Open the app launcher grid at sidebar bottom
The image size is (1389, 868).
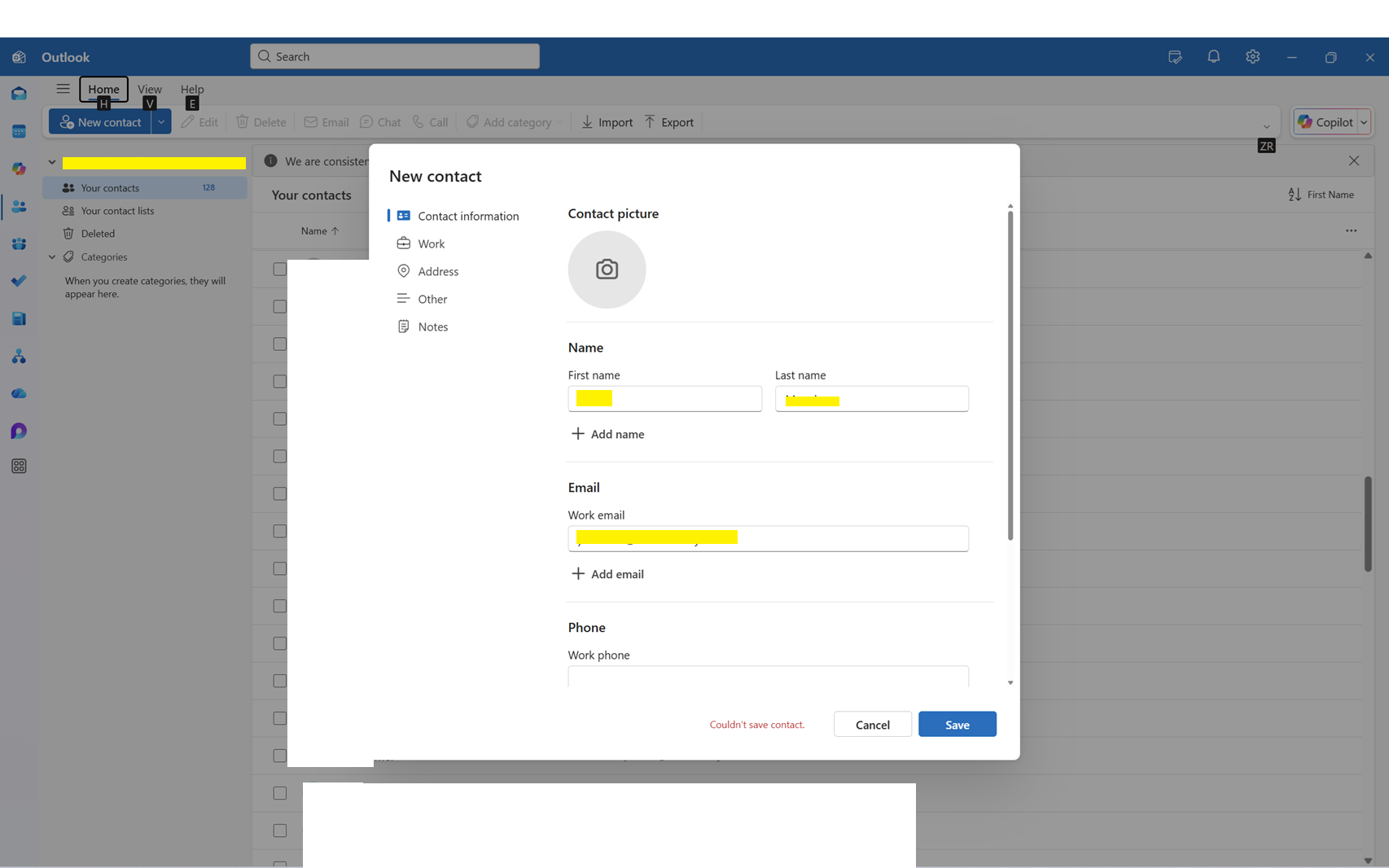18,466
